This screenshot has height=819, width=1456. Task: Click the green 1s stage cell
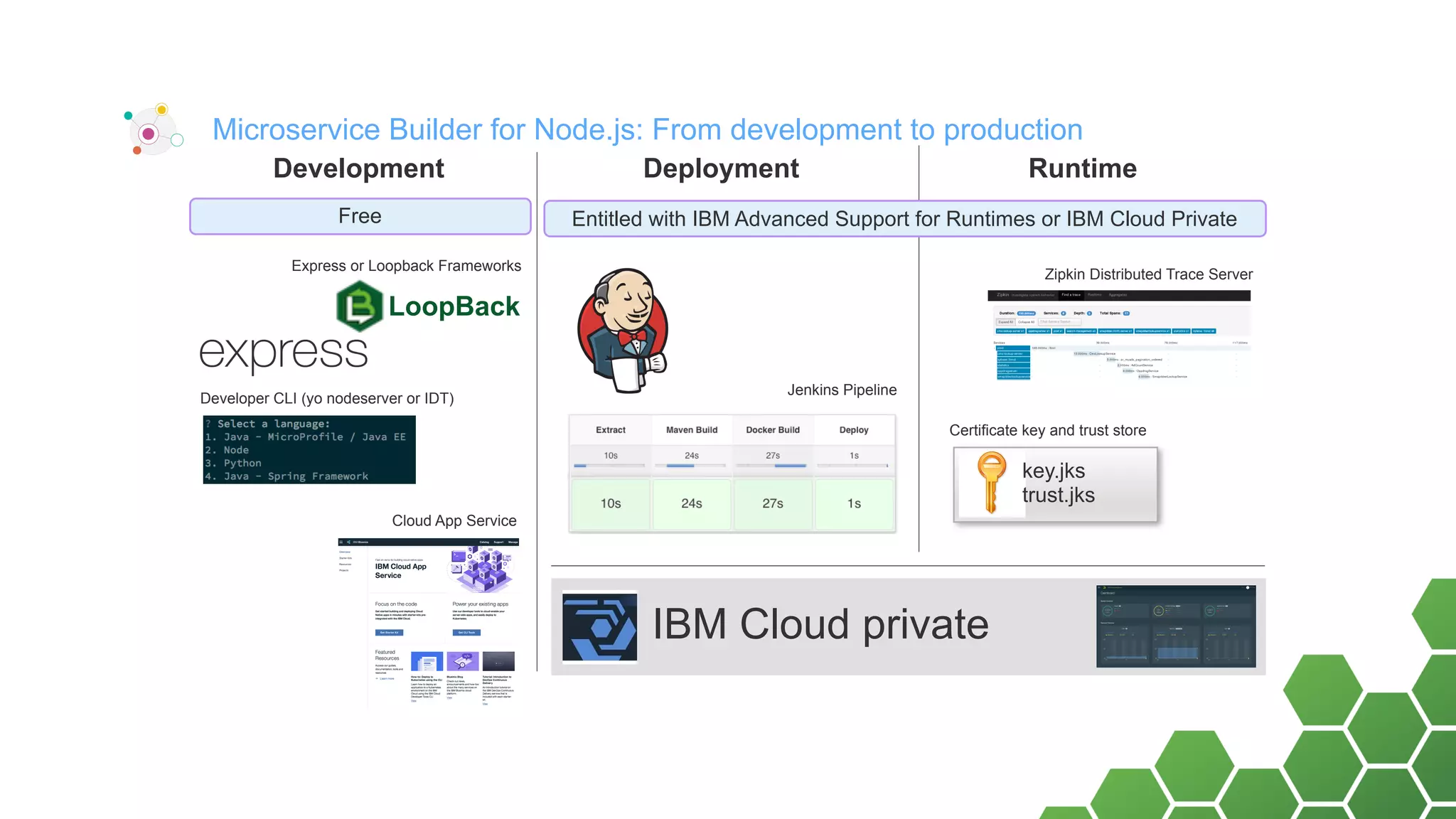point(854,504)
